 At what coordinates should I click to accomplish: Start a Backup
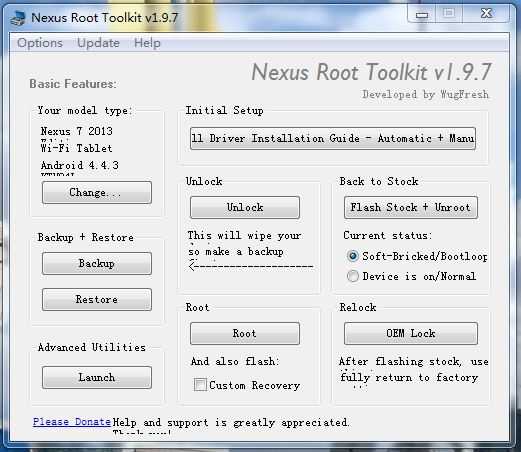(97, 263)
